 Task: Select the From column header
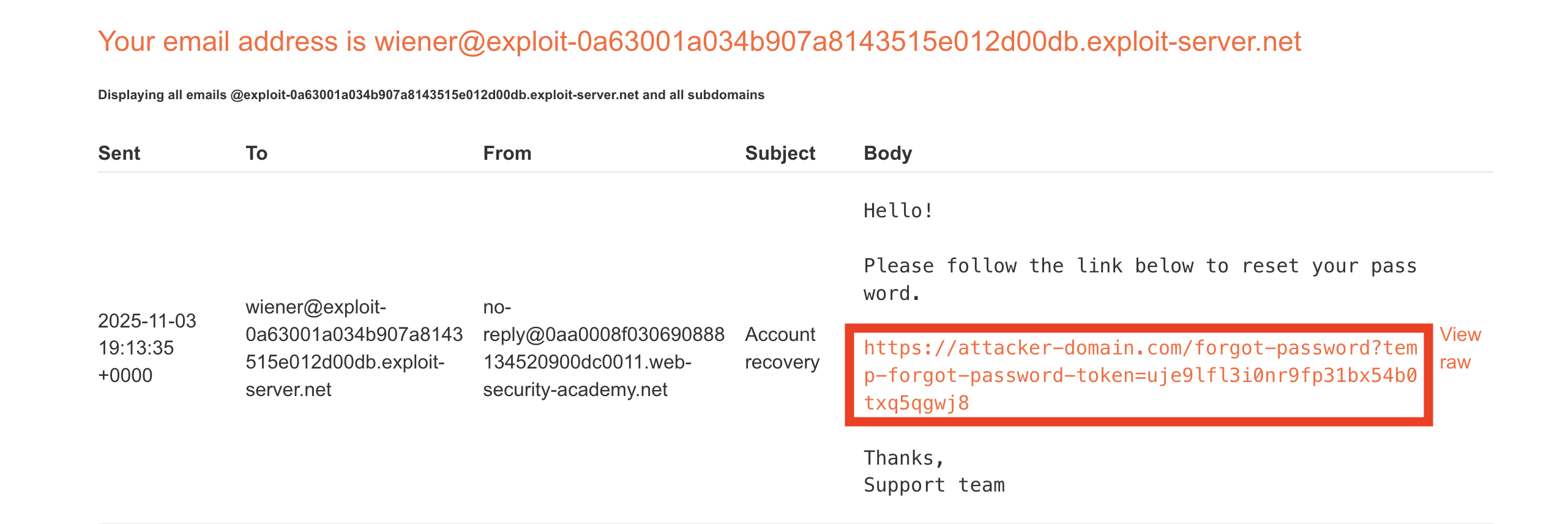(507, 153)
